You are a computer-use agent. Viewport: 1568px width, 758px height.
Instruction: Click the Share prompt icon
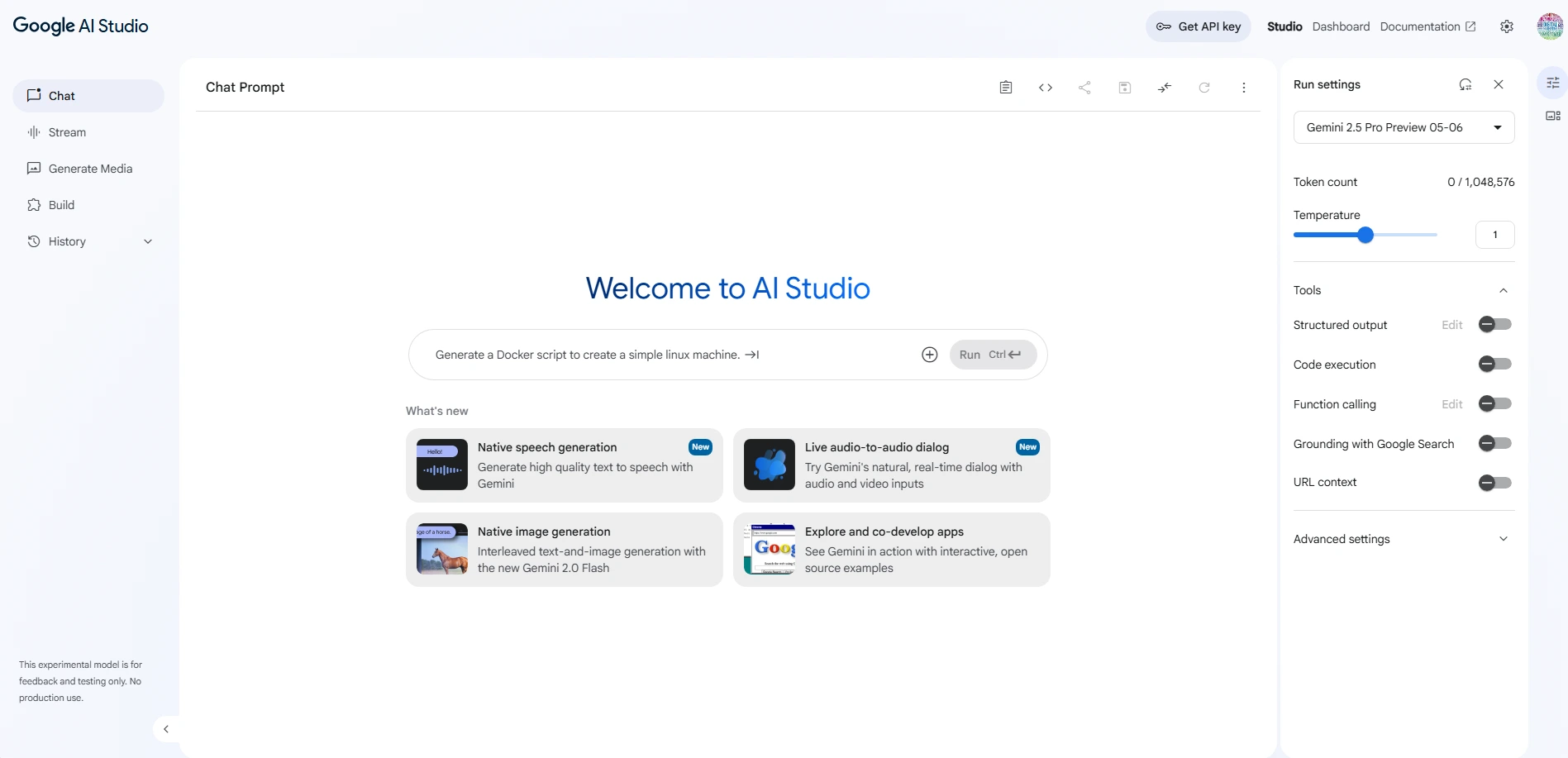click(1084, 88)
